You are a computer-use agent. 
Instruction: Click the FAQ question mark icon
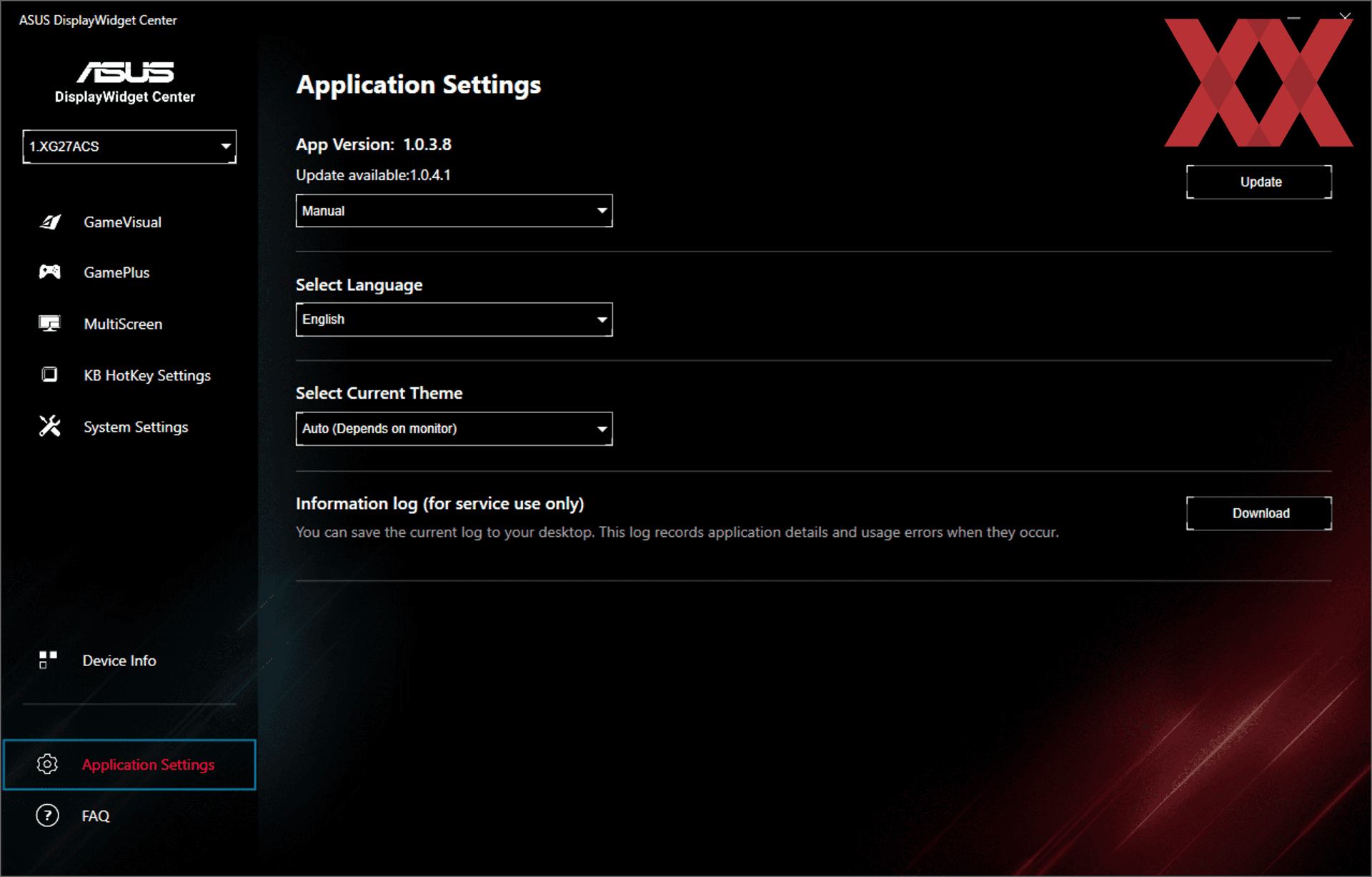tap(48, 816)
